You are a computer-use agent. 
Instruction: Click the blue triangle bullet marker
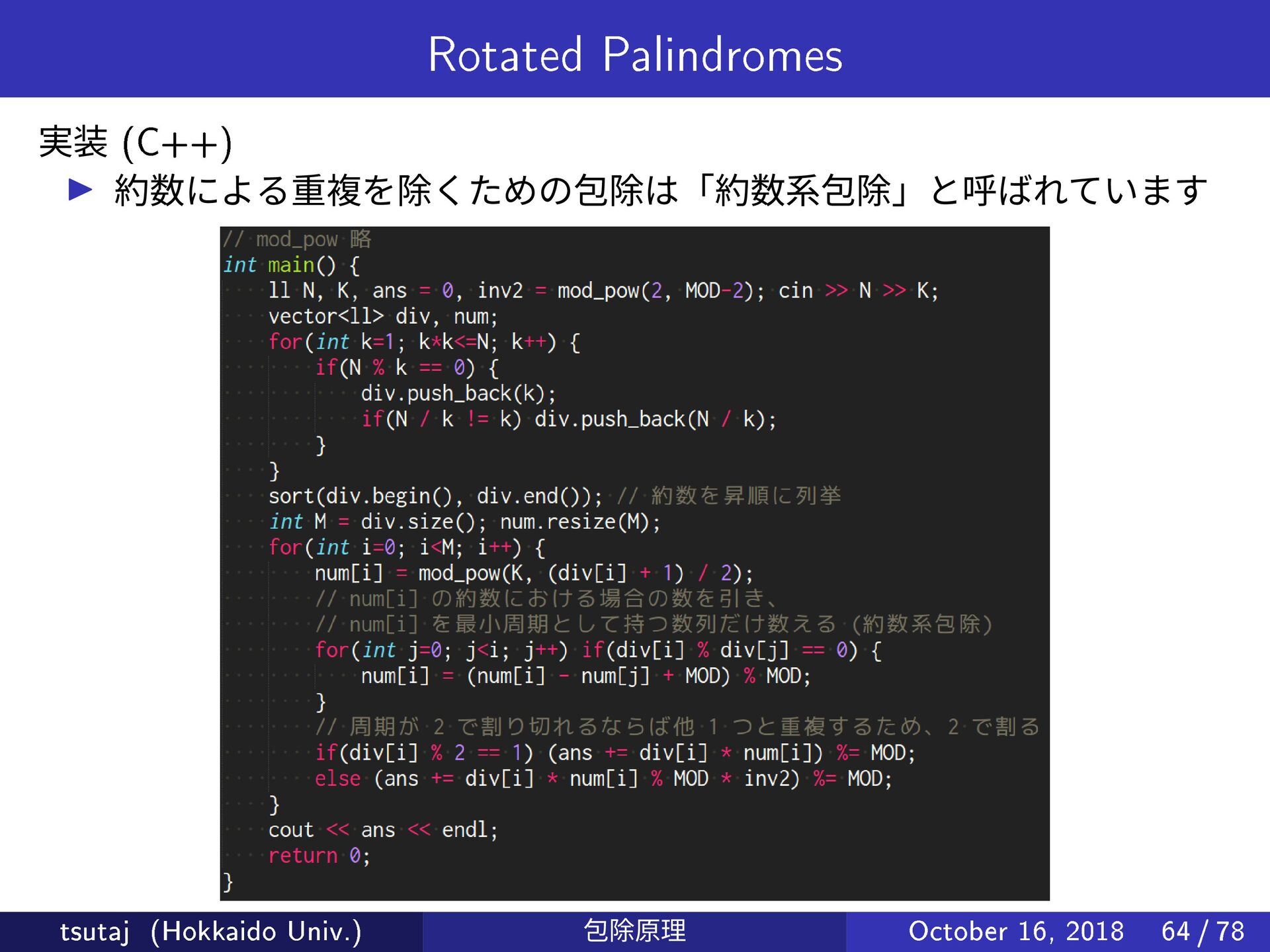pos(80,190)
